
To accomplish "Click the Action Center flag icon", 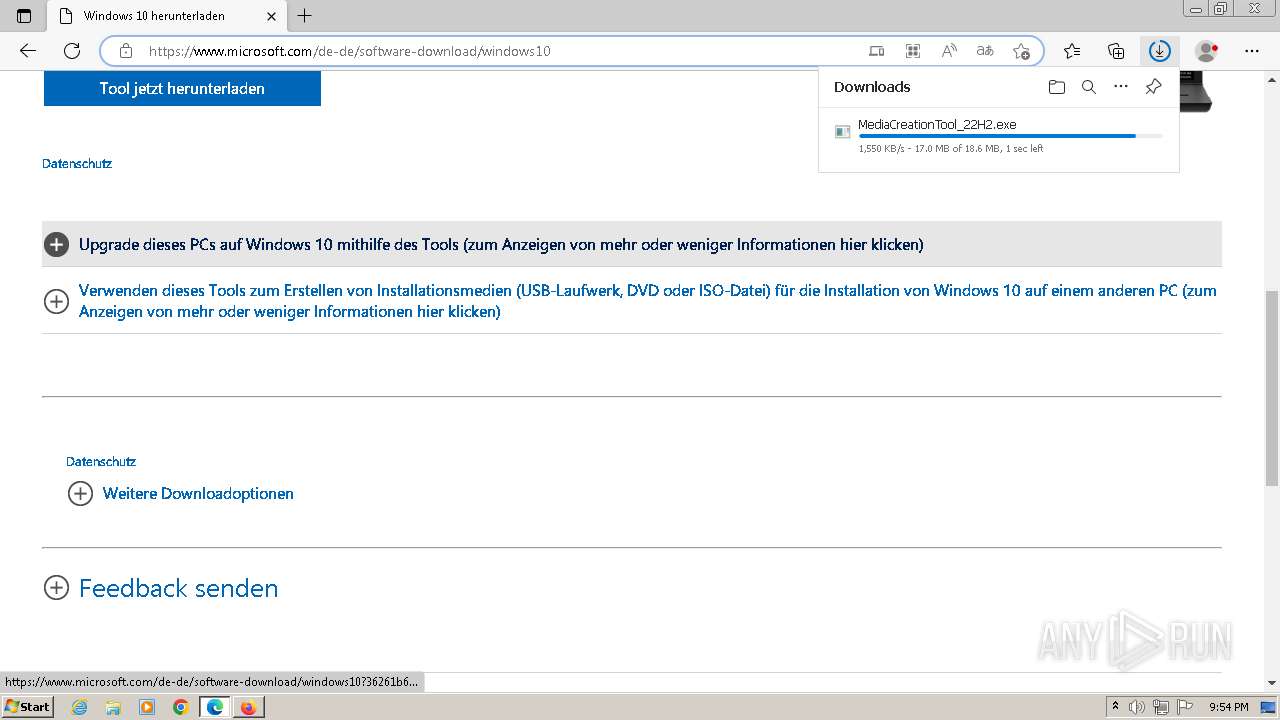I will [x=1184, y=707].
